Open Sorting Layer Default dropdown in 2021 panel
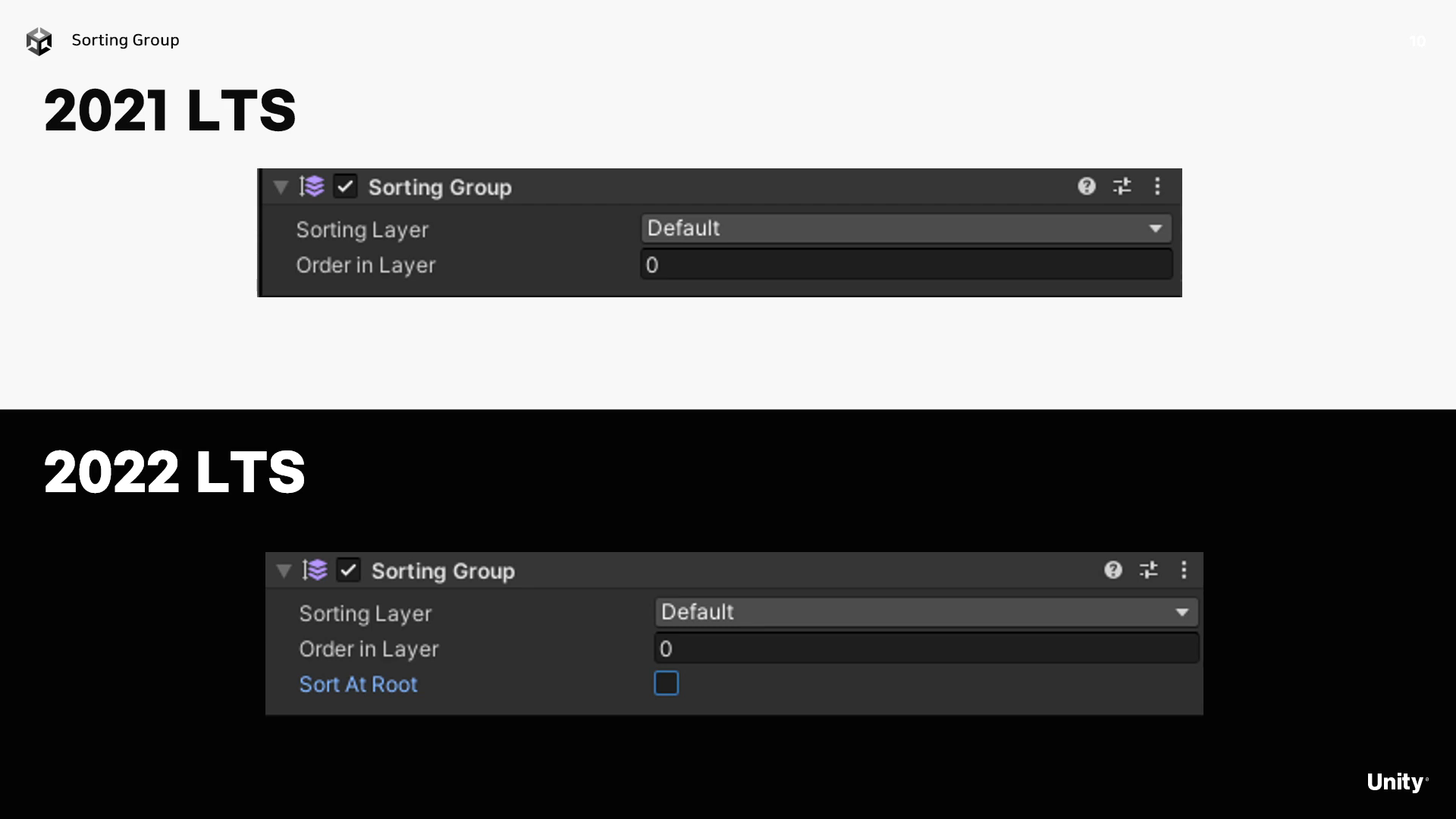The image size is (1456, 819). click(905, 228)
